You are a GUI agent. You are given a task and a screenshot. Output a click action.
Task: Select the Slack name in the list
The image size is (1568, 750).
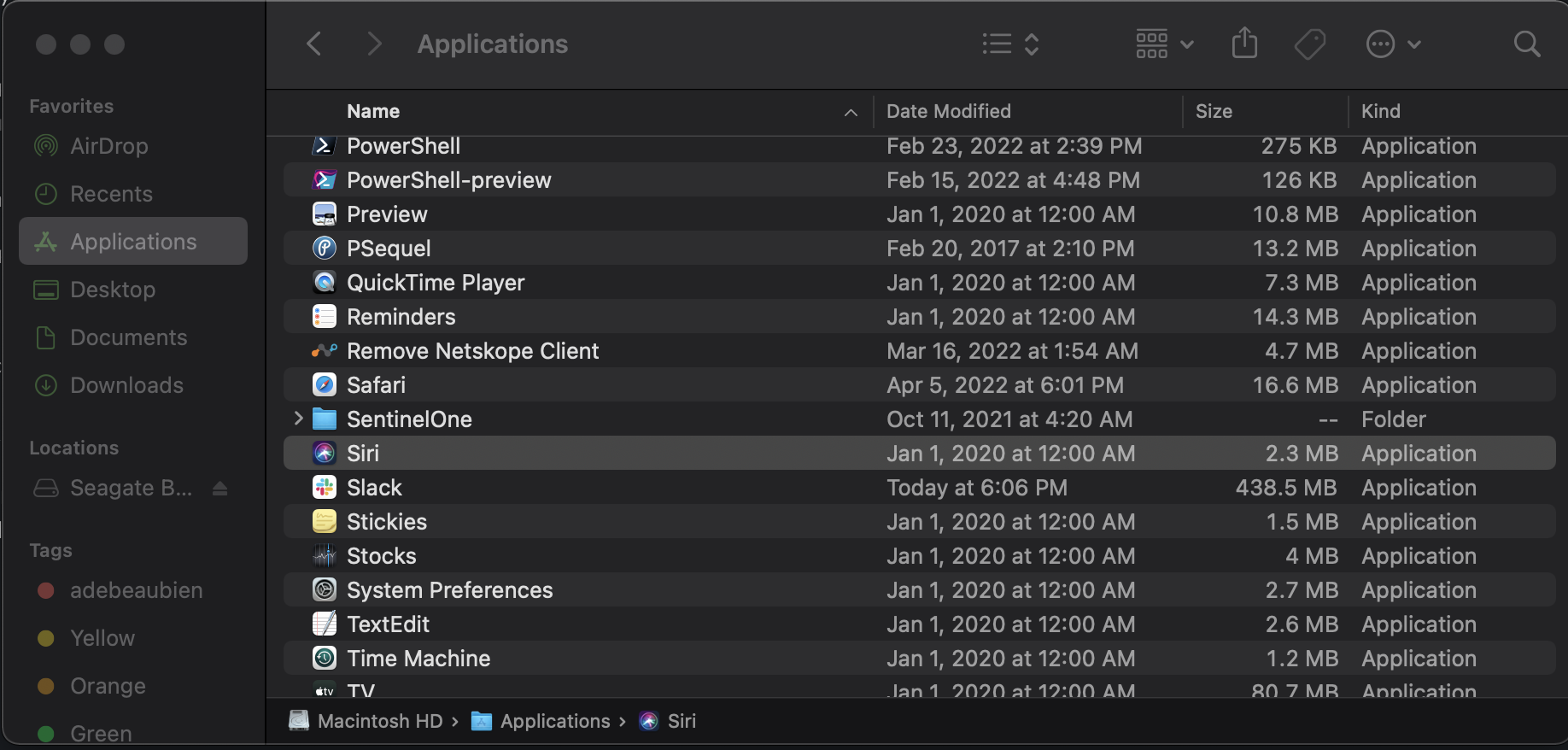(374, 488)
